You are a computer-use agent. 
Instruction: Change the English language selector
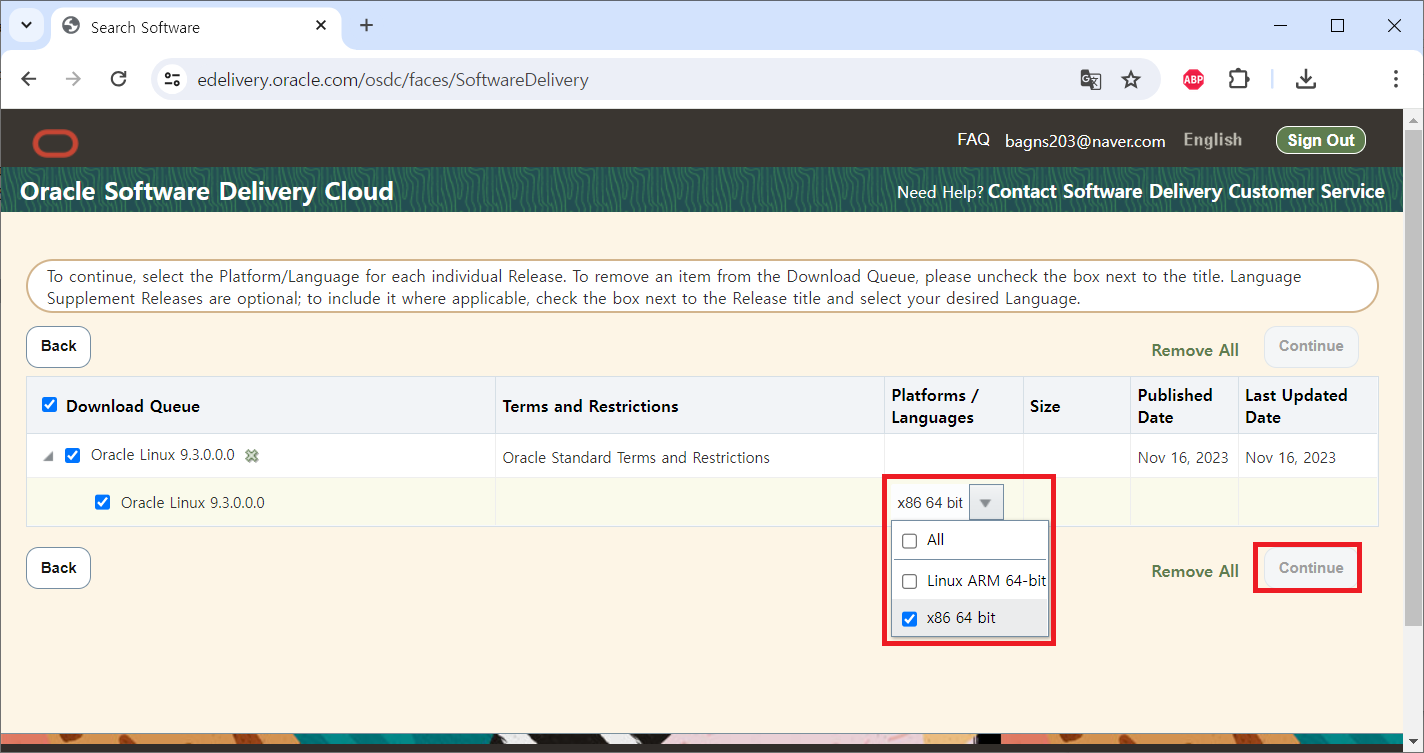pos(1212,140)
